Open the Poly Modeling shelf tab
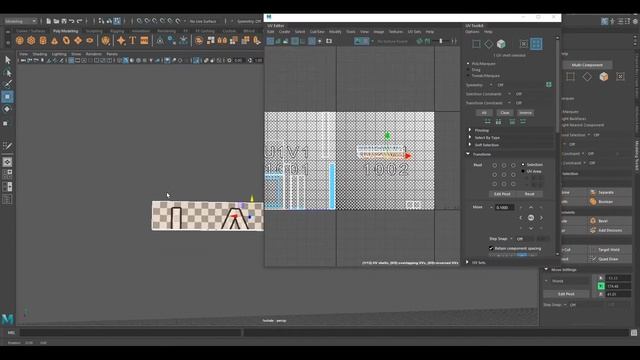 (65, 31)
